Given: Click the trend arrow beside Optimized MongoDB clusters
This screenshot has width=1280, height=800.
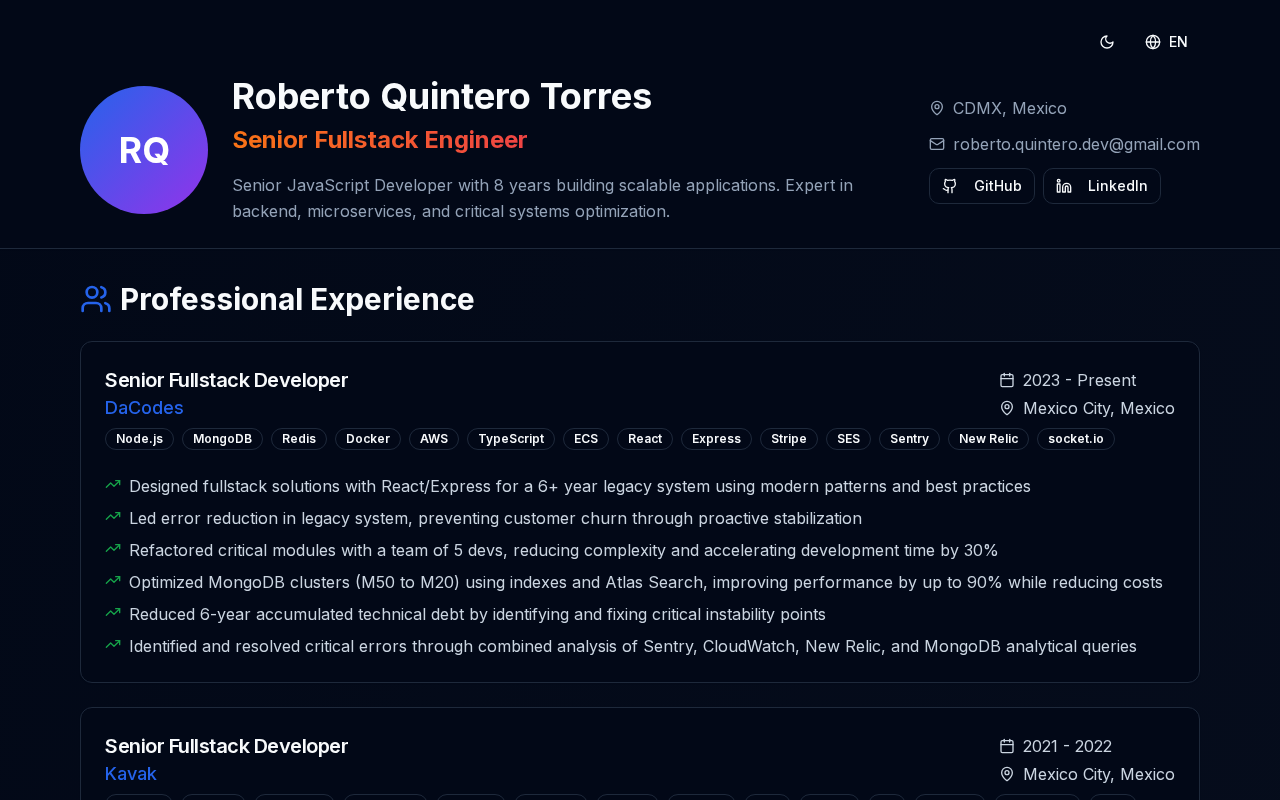Looking at the screenshot, I should pyautogui.click(x=113, y=581).
